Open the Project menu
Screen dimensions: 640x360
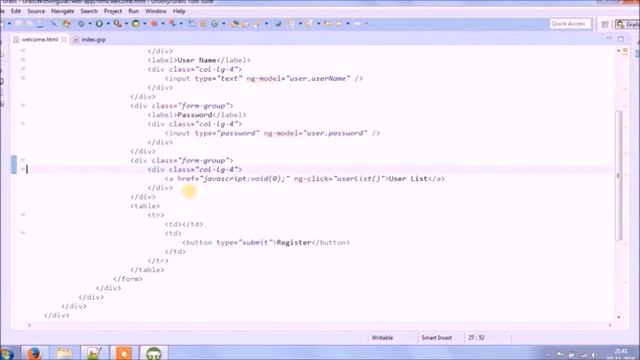(x=113, y=11)
